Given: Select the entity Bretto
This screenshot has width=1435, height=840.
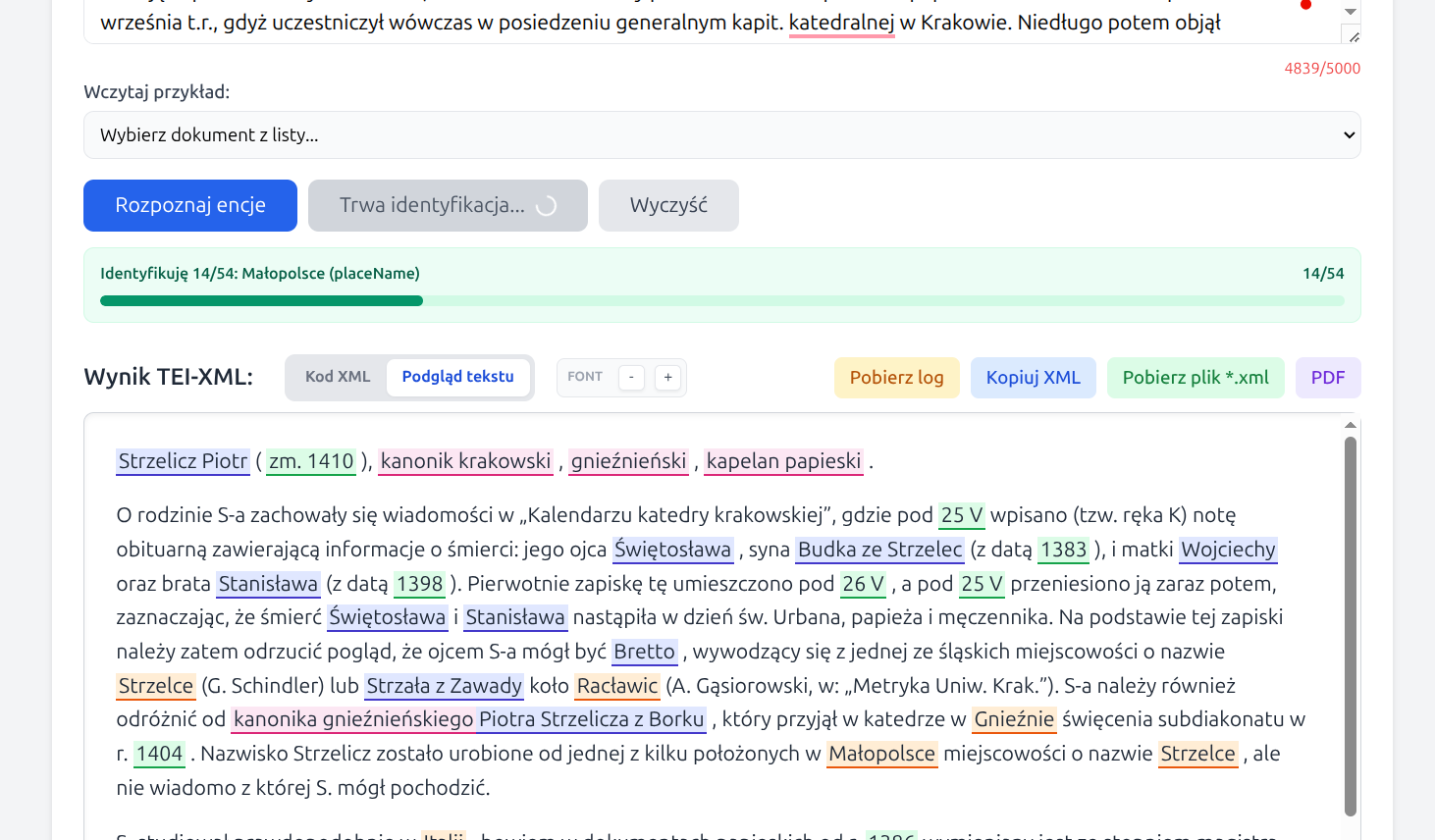Looking at the screenshot, I should coord(645,652).
